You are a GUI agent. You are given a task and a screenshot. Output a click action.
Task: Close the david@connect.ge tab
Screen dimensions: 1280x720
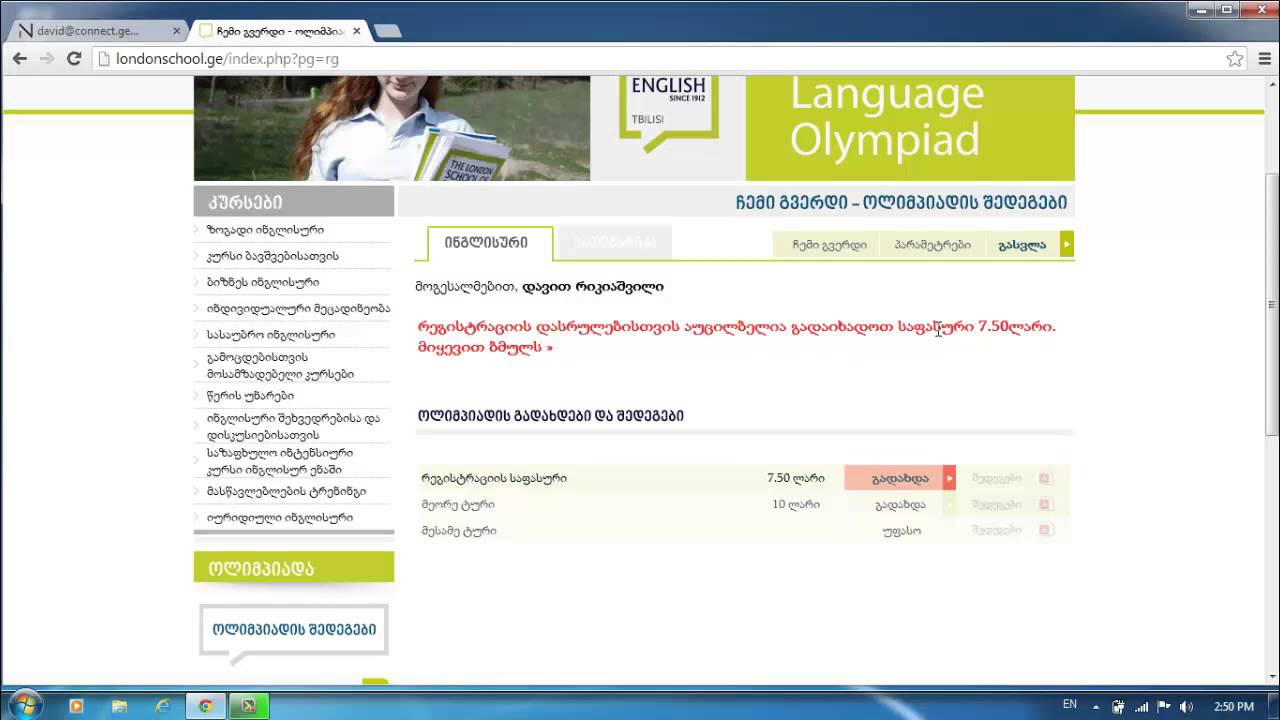(x=177, y=31)
